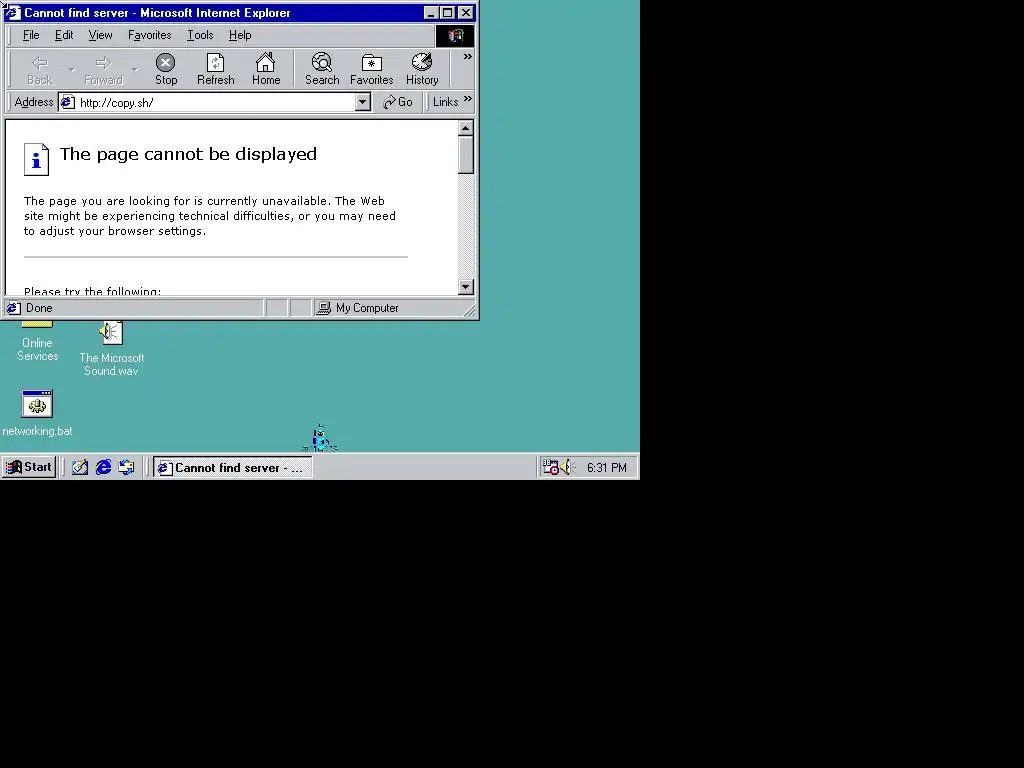
Task: Expand the hidden toolbar buttons chevron
Action: (468, 57)
